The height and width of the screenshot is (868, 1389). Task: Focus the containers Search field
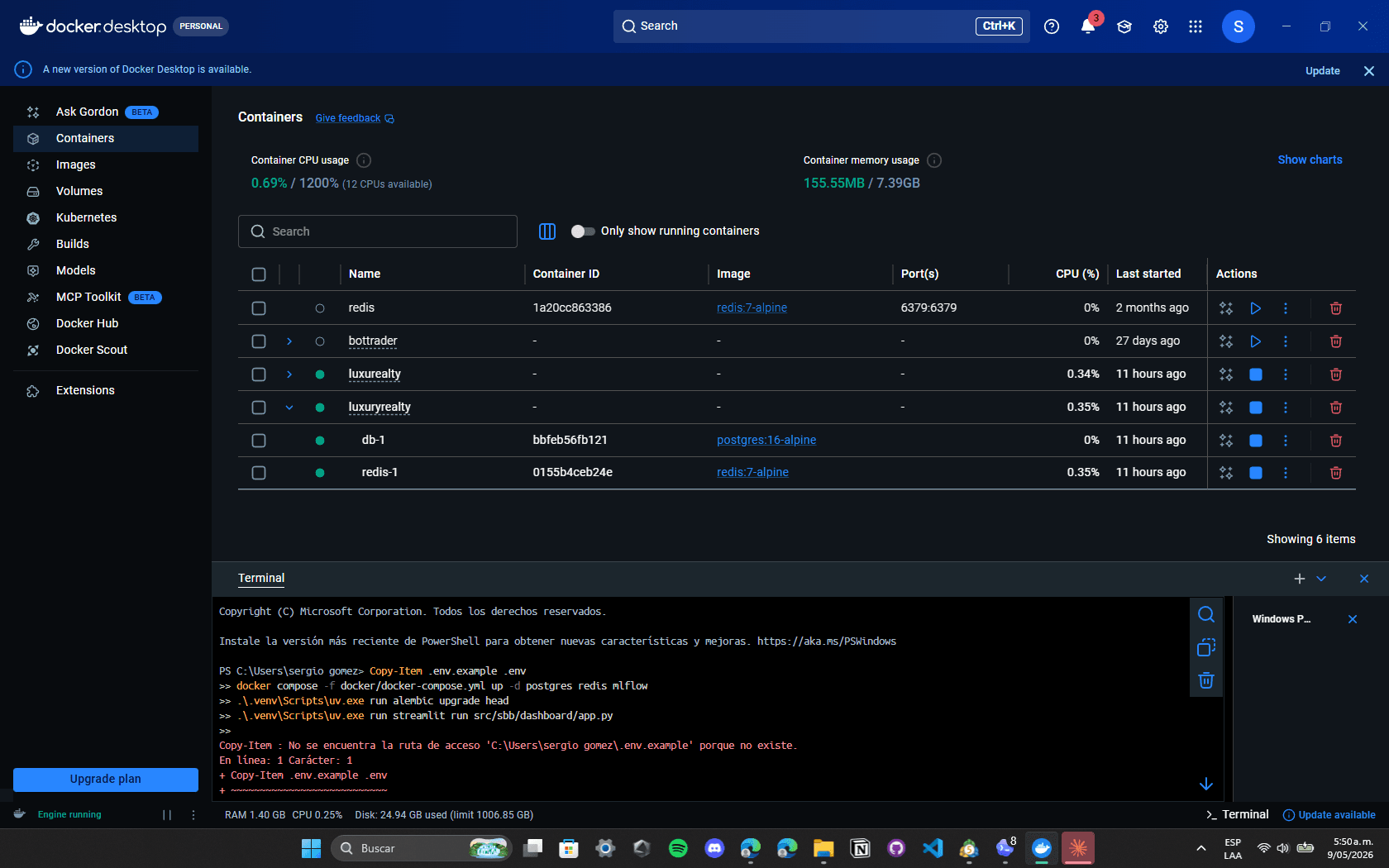click(378, 231)
